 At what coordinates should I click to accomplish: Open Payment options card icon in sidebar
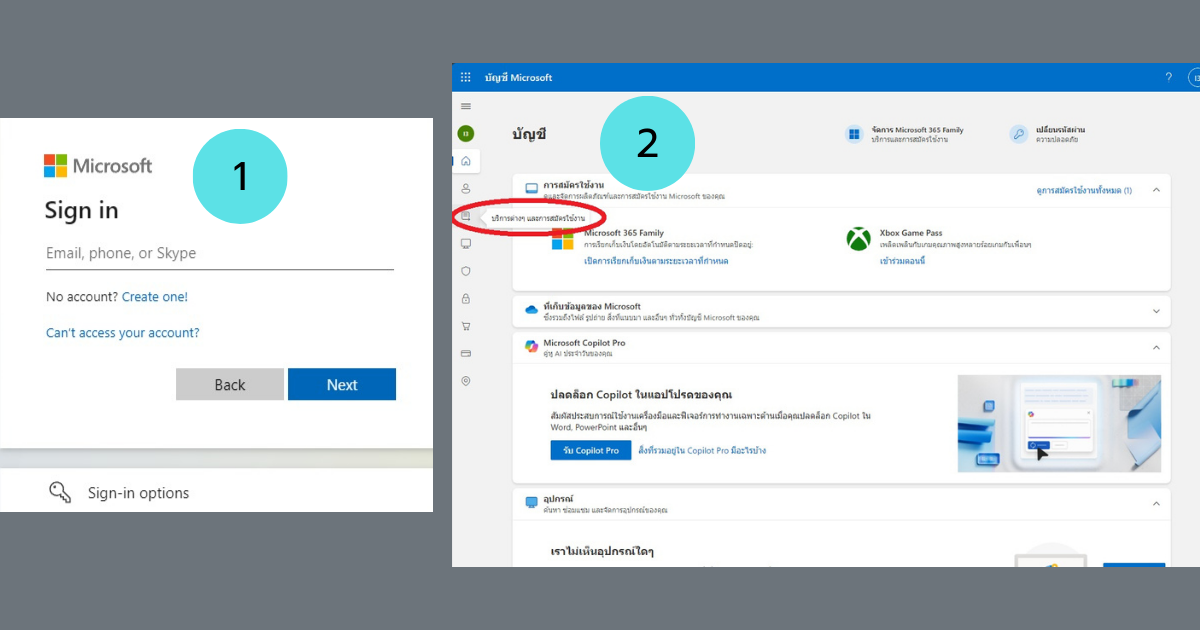pos(466,353)
